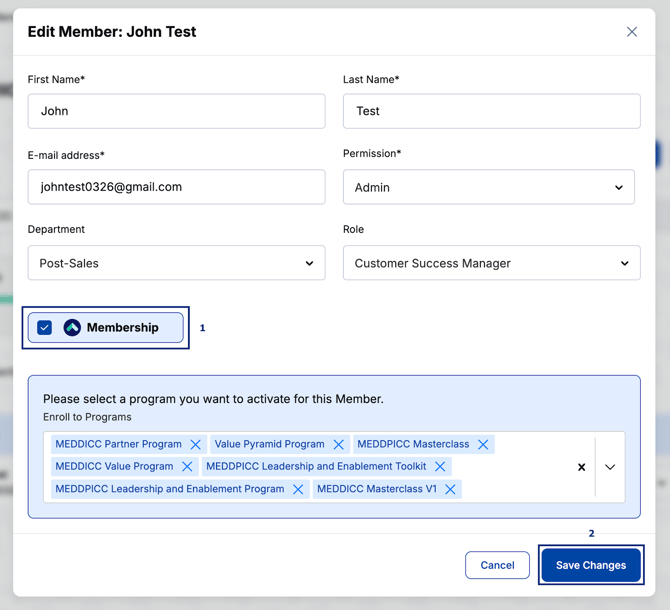Clear all selected programs
Viewport: 670px width, 610px height.
(x=582, y=467)
